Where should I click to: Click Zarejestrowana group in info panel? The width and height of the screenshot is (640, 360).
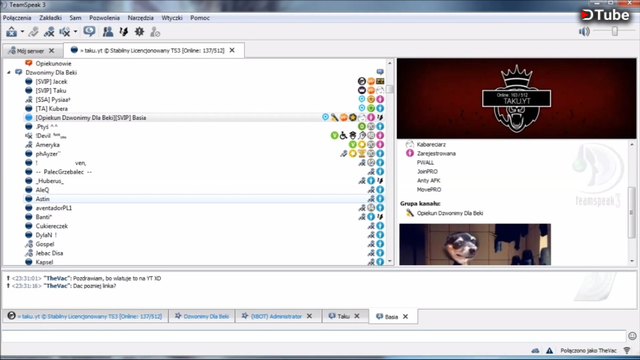[436, 153]
